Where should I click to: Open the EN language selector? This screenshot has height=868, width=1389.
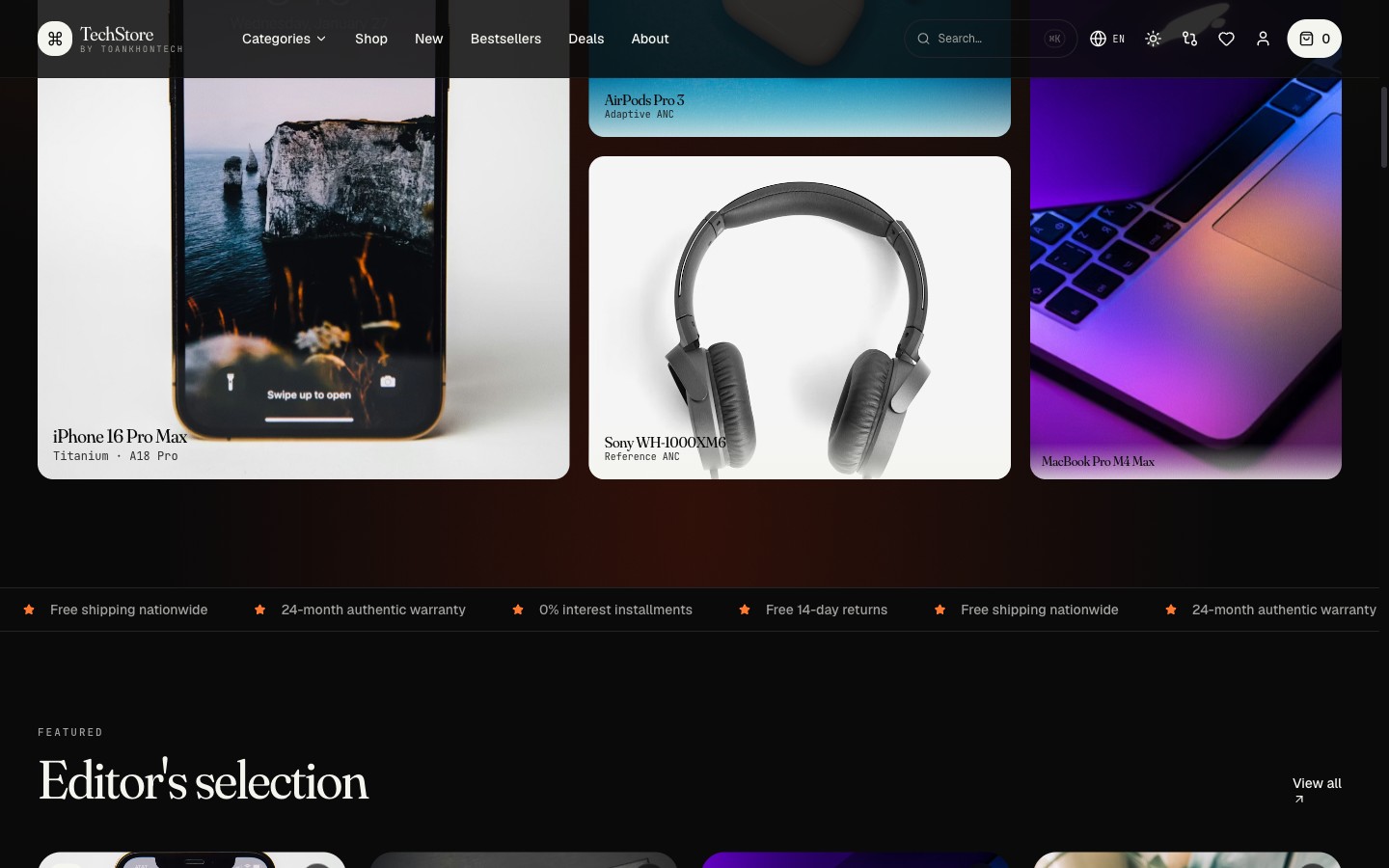tap(1107, 39)
